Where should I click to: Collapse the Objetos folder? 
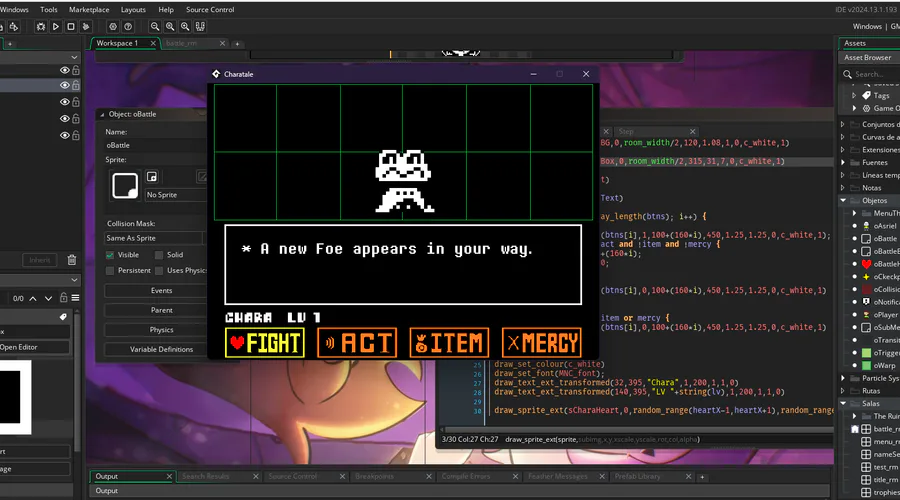[843, 200]
